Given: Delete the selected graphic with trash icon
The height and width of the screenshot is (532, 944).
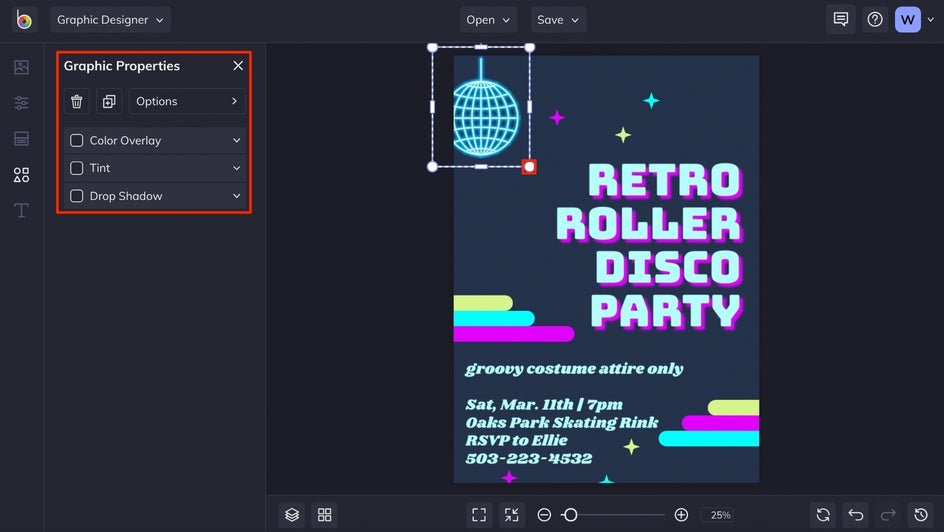Looking at the screenshot, I should (x=76, y=101).
